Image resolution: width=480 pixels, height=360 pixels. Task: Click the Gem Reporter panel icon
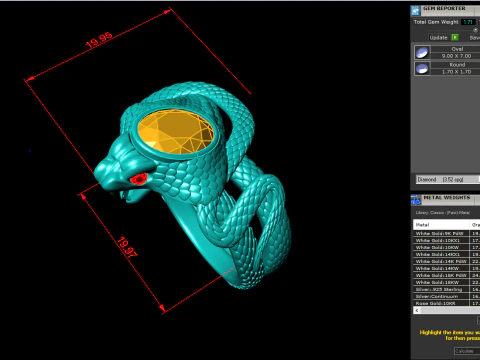pyautogui.click(x=415, y=11)
